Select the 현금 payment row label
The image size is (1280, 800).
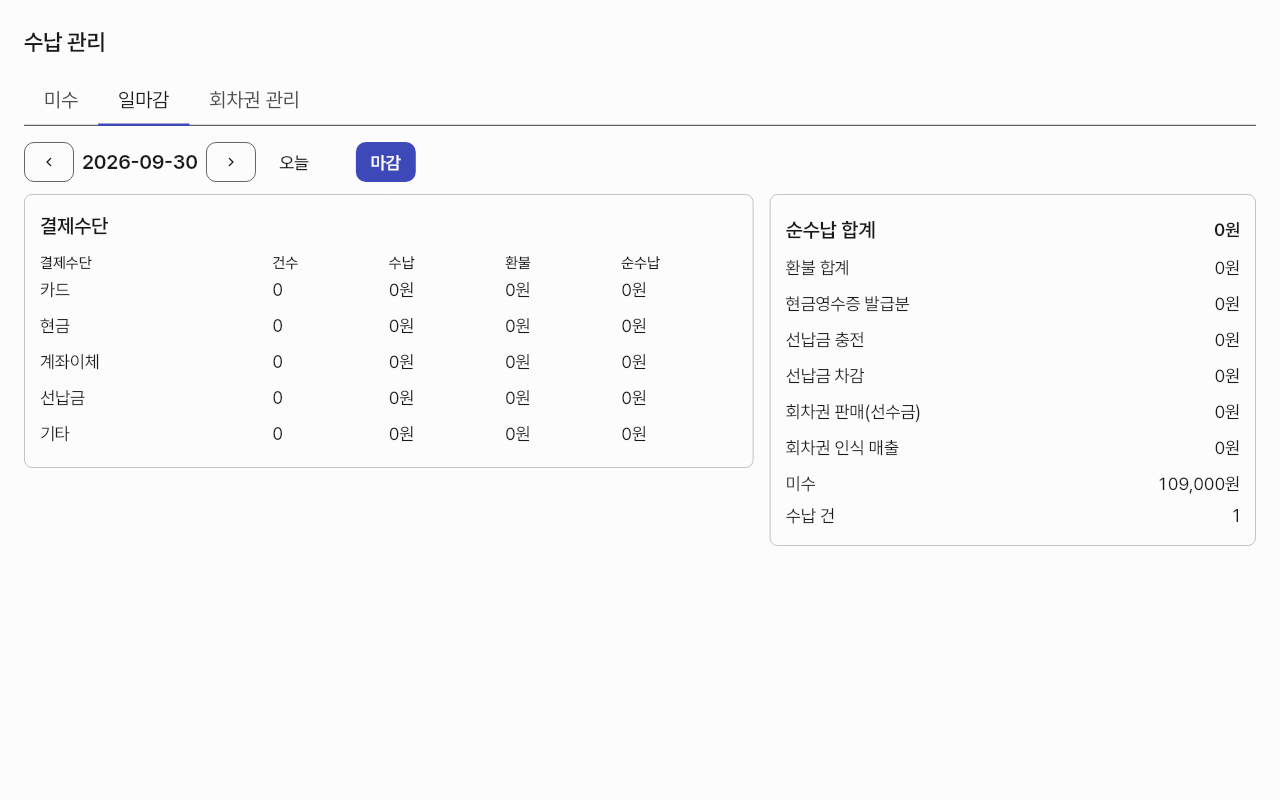click(x=55, y=326)
